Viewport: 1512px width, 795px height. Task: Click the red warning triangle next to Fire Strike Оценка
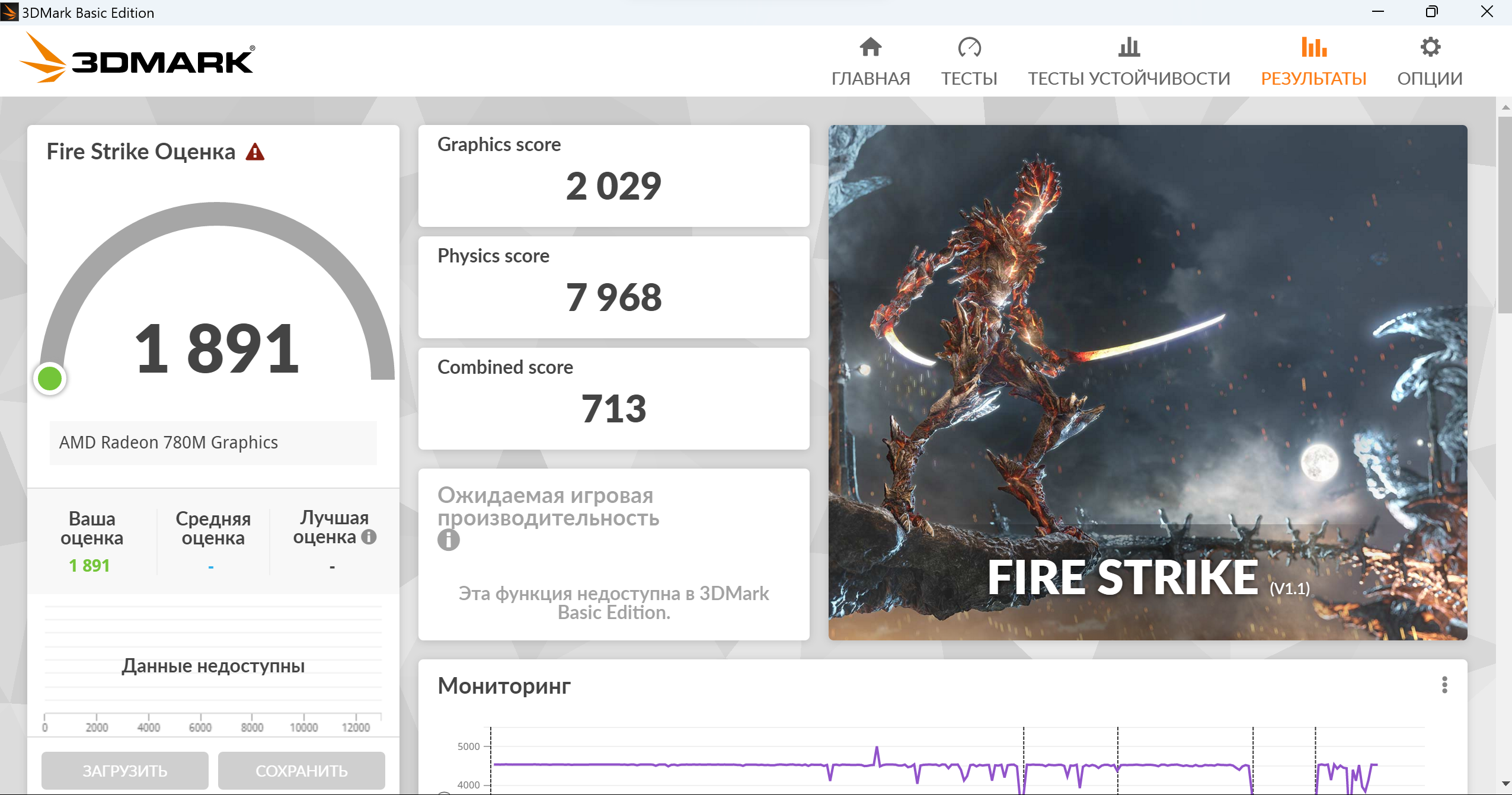[255, 152]
